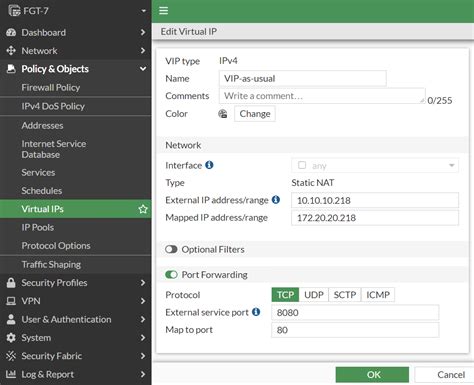Click the favorite star on Virtual IPs

coord(143,209)
